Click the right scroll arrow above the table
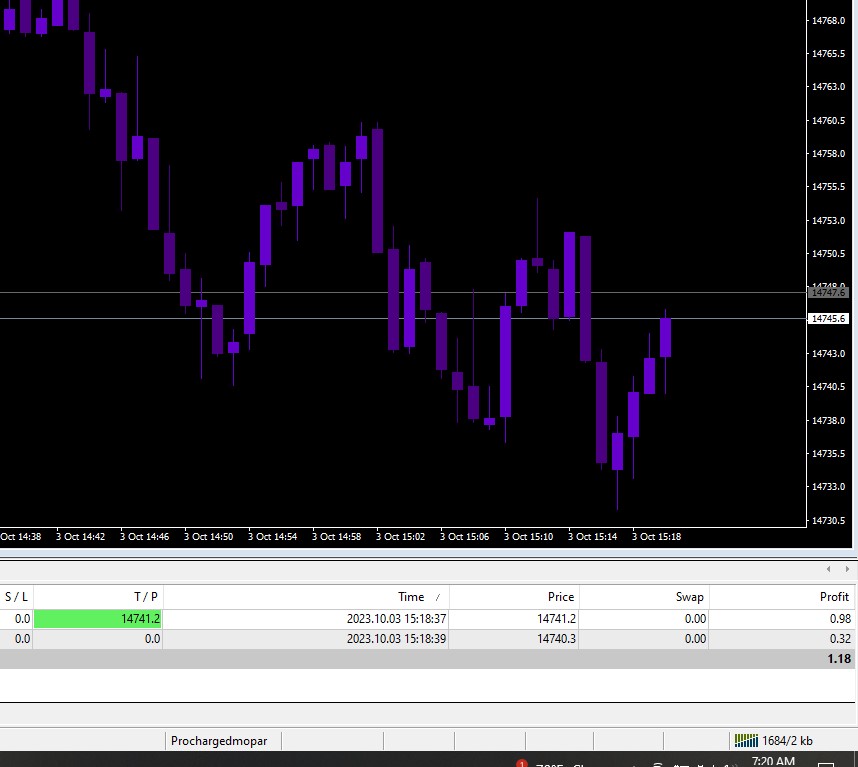This screenshot has width=858, height=767. (845, 568)
